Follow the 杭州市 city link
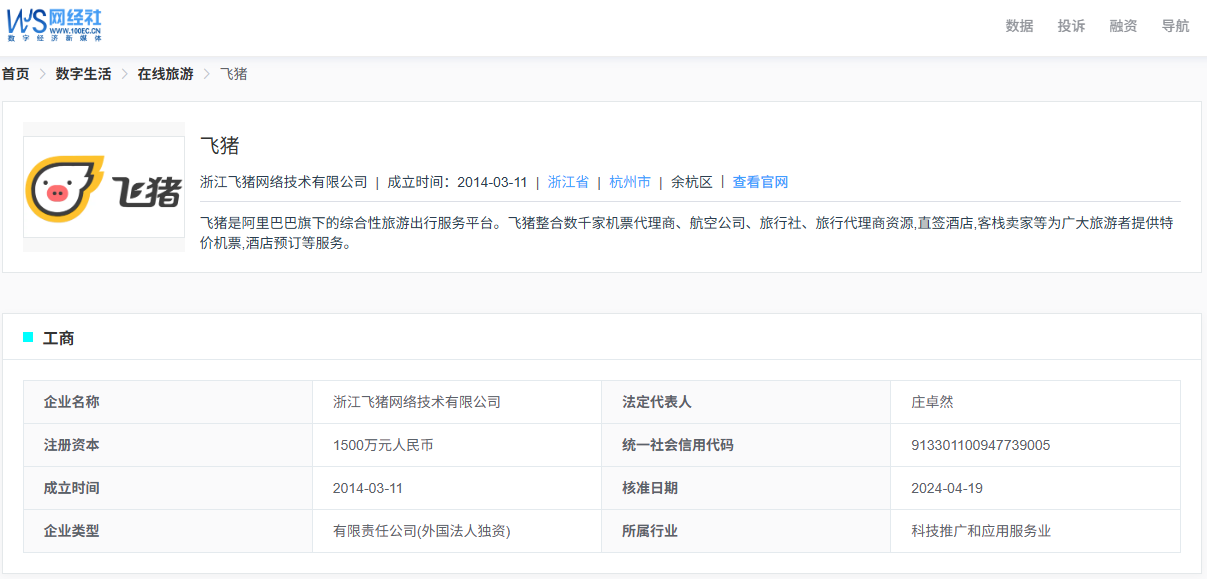 (x=630, y=182)
